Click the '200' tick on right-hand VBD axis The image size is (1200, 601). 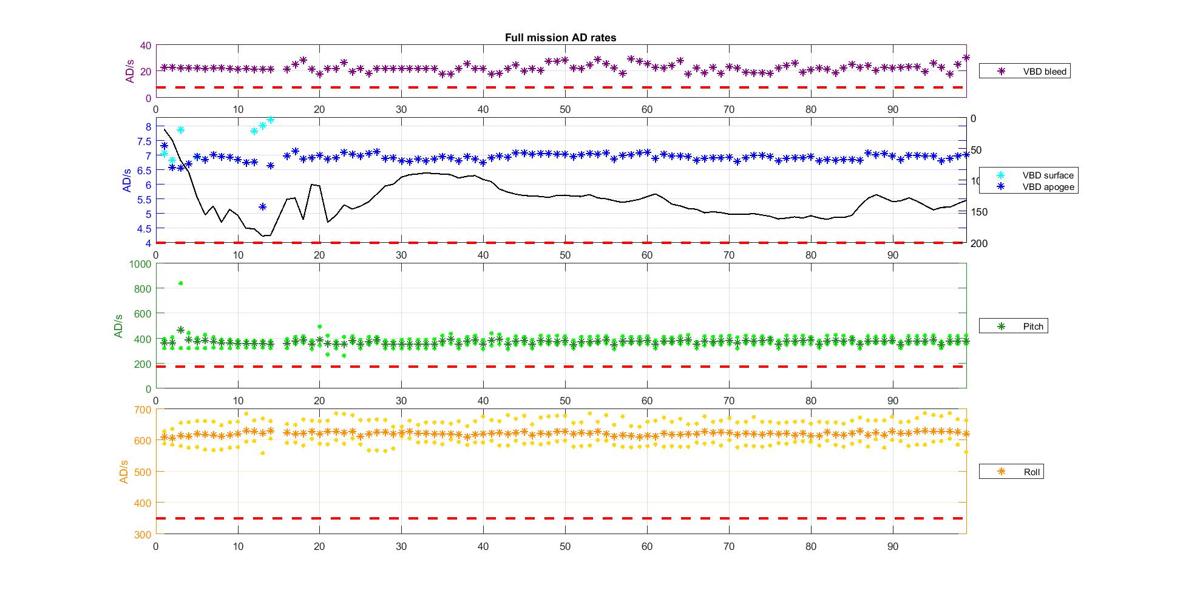point(979,243)
